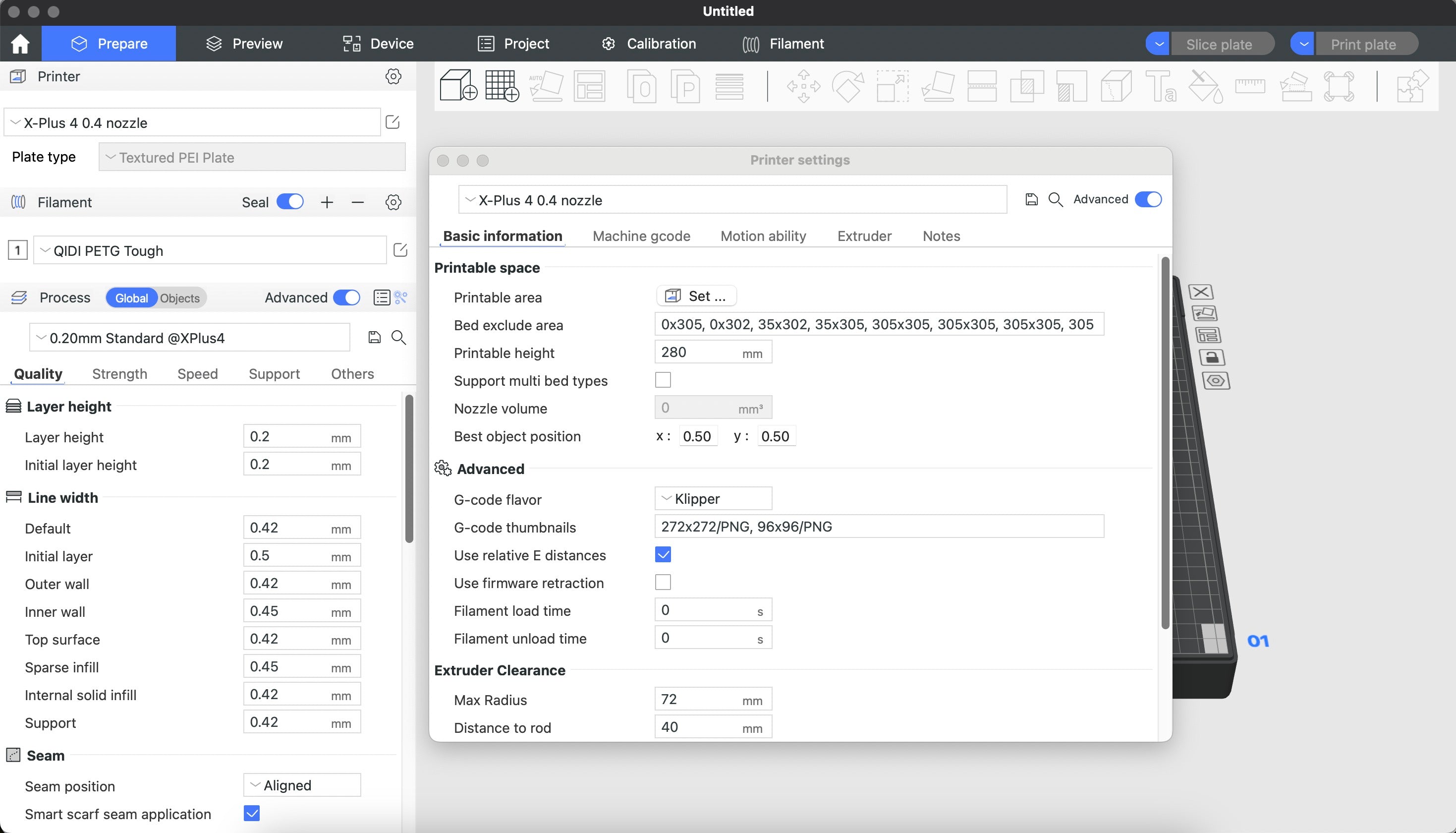
Task: Click search icon in Printer settings dialog
Action: coord(1055,199)
